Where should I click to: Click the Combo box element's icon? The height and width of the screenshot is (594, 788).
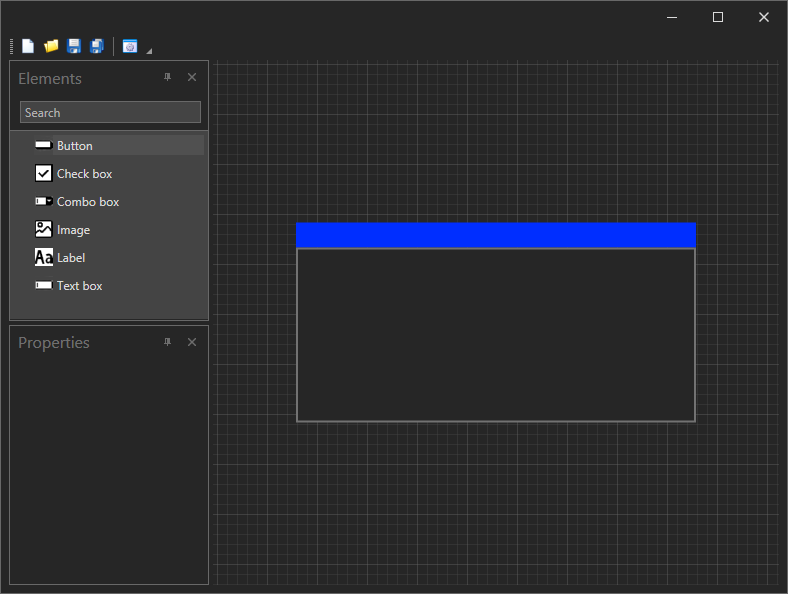coord(44,202)
